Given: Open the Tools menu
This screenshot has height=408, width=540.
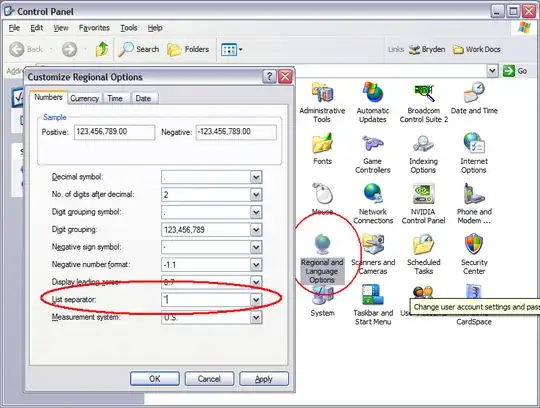Looking at the screenshot, I should [129, 28].
